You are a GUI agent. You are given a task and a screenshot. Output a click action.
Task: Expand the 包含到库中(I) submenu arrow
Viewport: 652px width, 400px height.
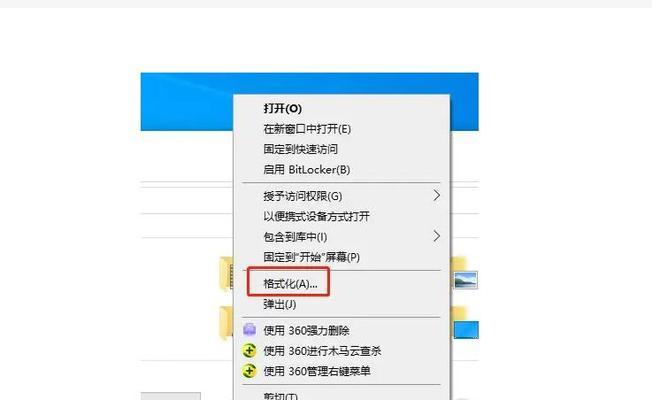coord(436,236)
